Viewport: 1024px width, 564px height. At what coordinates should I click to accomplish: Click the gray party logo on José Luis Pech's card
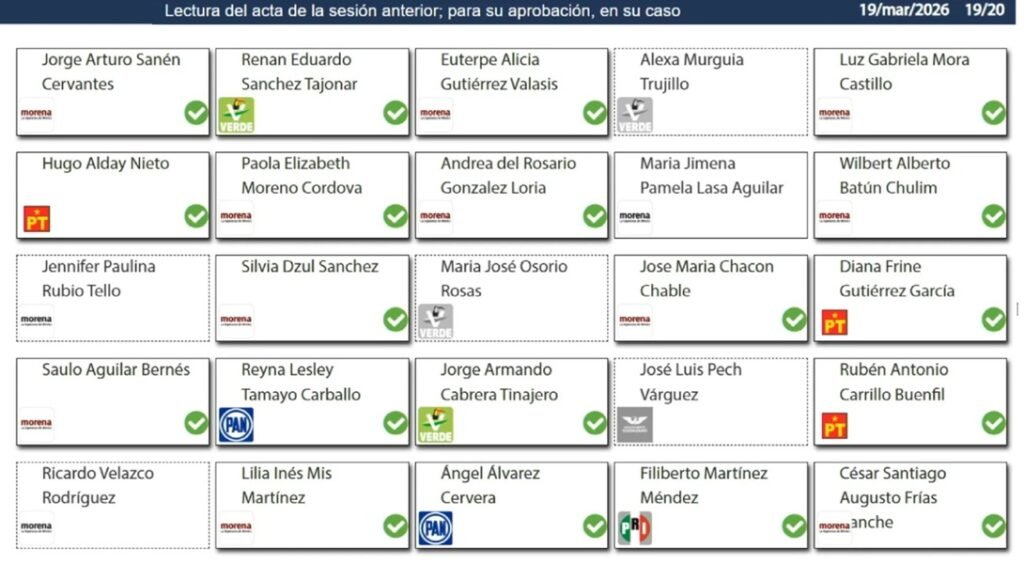(x=635, y=425)
